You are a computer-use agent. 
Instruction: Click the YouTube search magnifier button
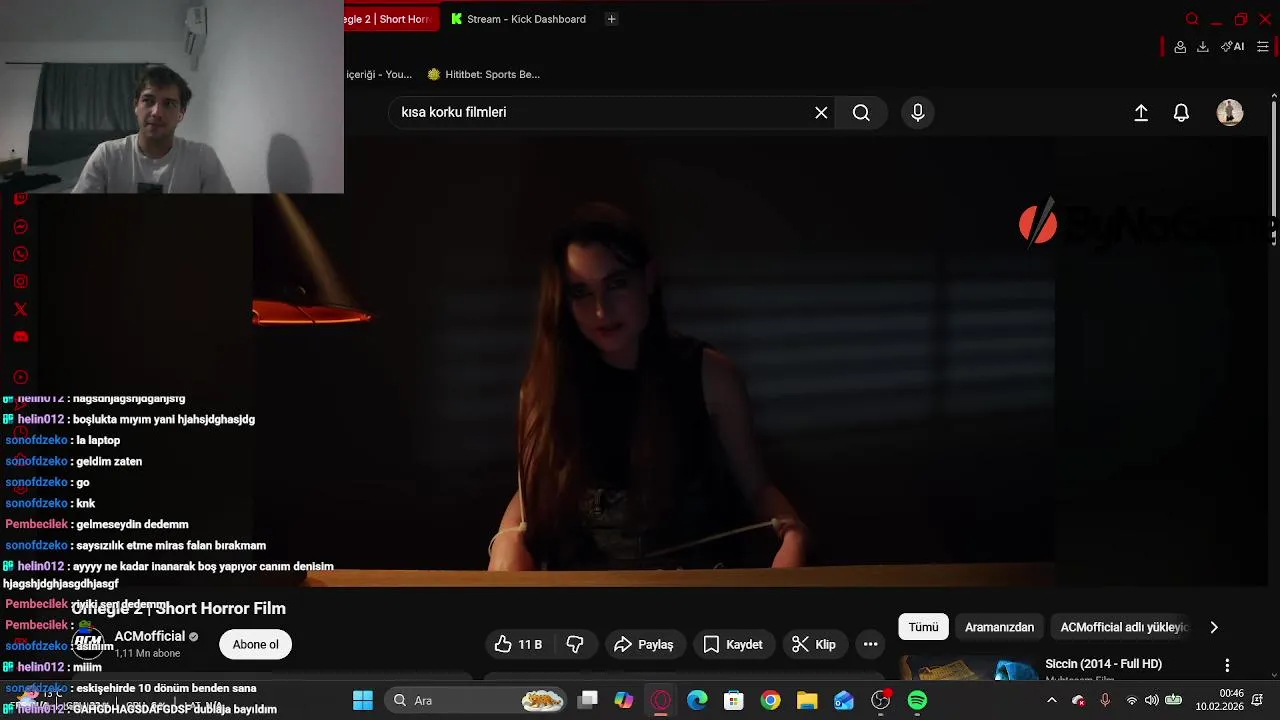coord(861,113)
